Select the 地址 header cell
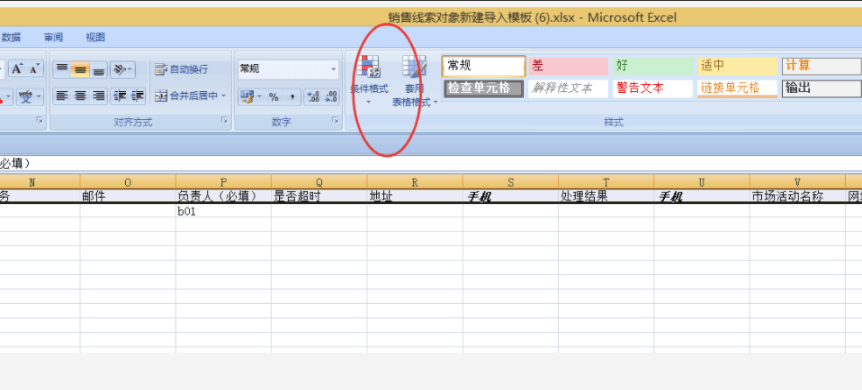The height and width of the screenshot is (390, 862). click(x=415, y=196)
